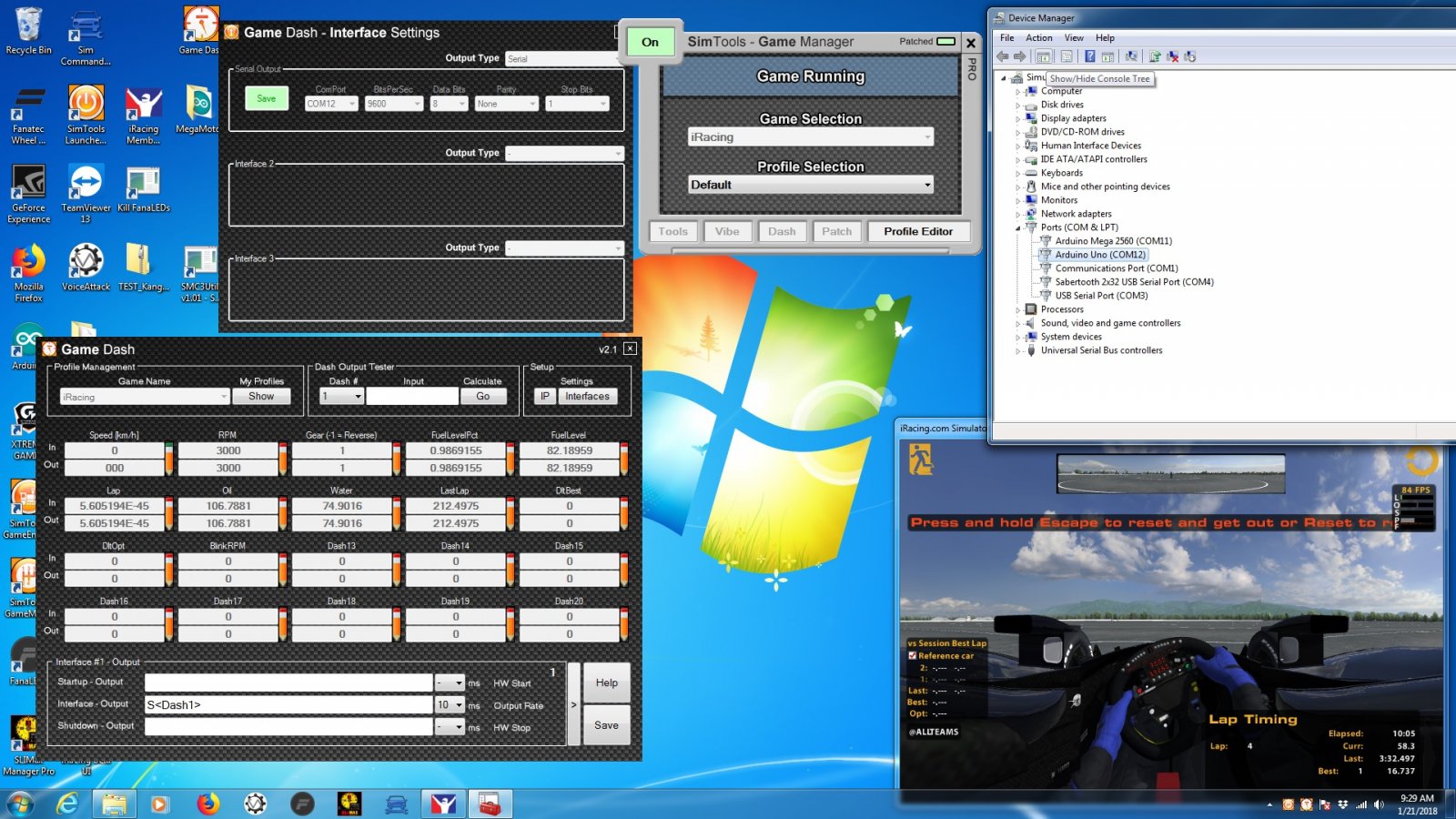The image size is (1456, 819).
Task: Collapse the Ports (COM & LPT) tree node
Action: click(1018, 227)
